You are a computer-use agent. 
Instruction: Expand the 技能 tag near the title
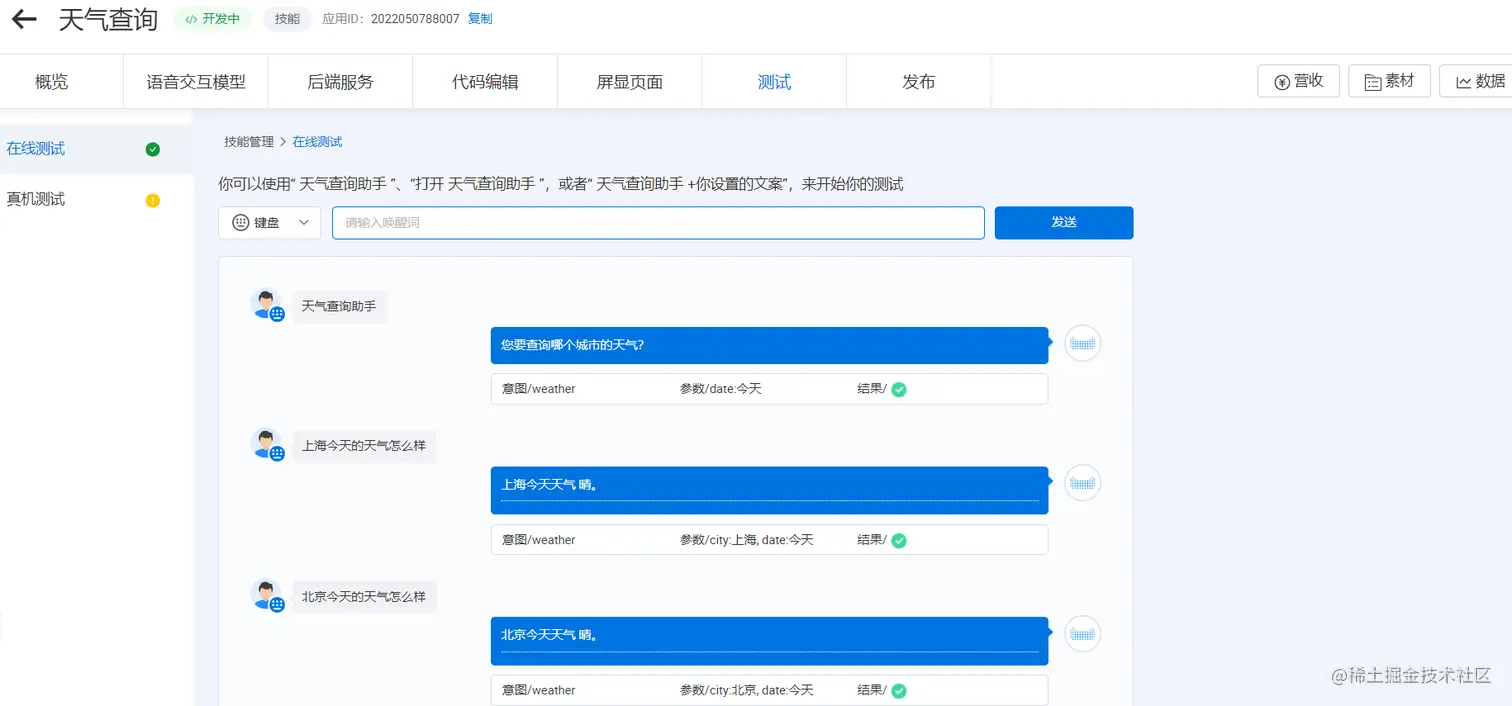coord(286,18)
